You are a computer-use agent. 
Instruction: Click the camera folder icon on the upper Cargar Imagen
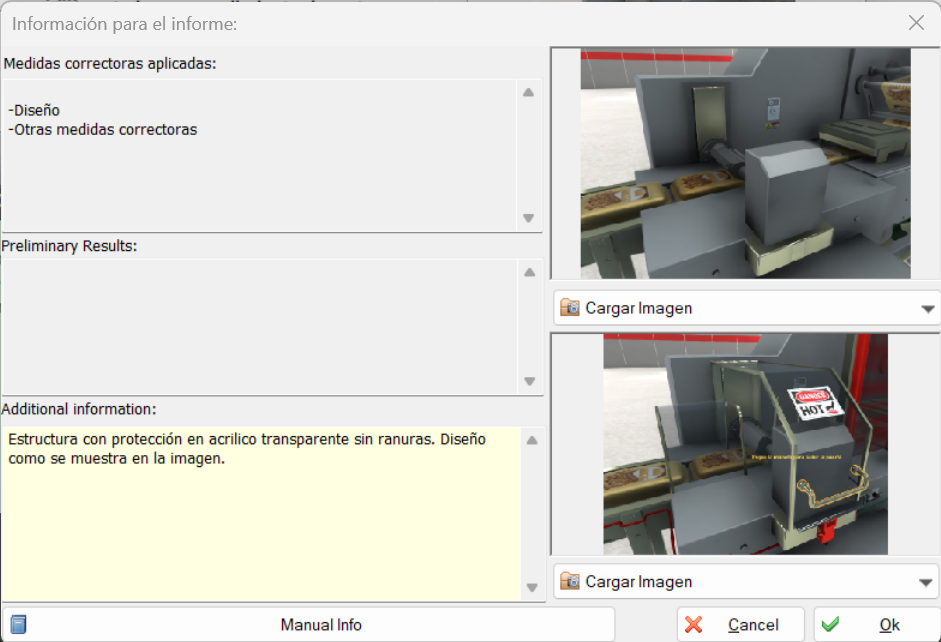(570, 308)
